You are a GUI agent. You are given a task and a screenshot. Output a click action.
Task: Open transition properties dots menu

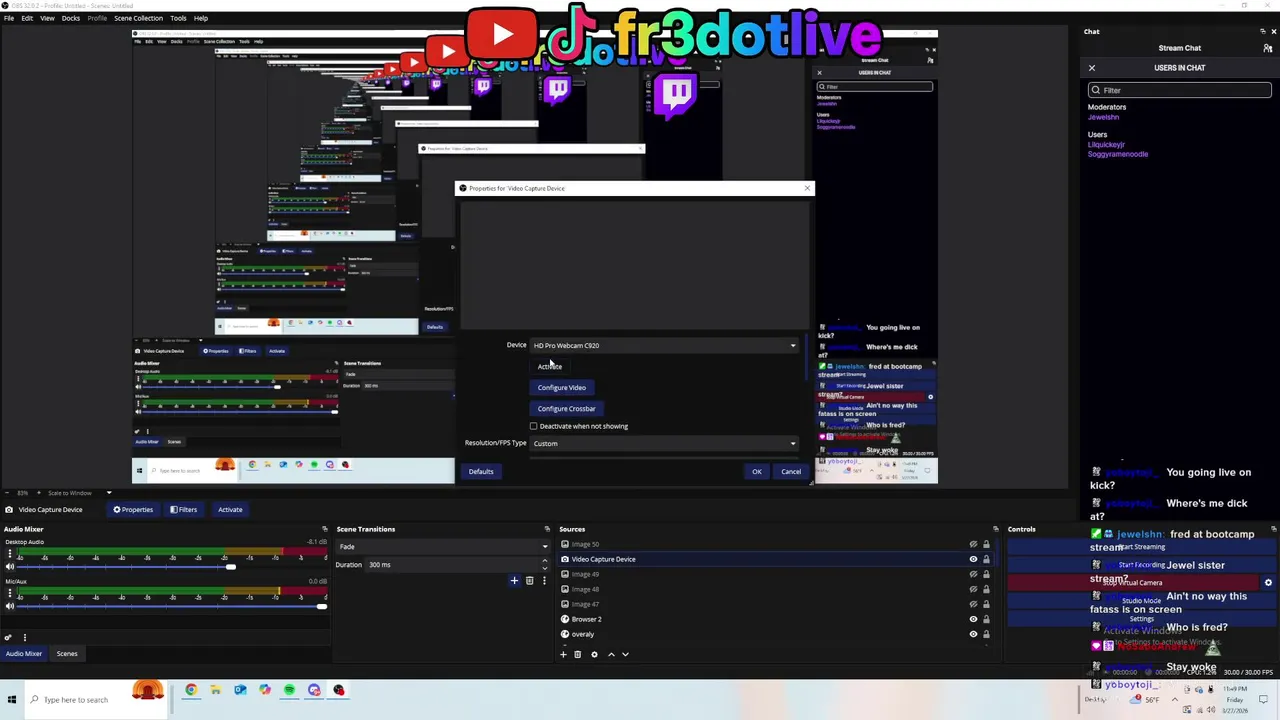pyautogui.click(x=544, y=580)
